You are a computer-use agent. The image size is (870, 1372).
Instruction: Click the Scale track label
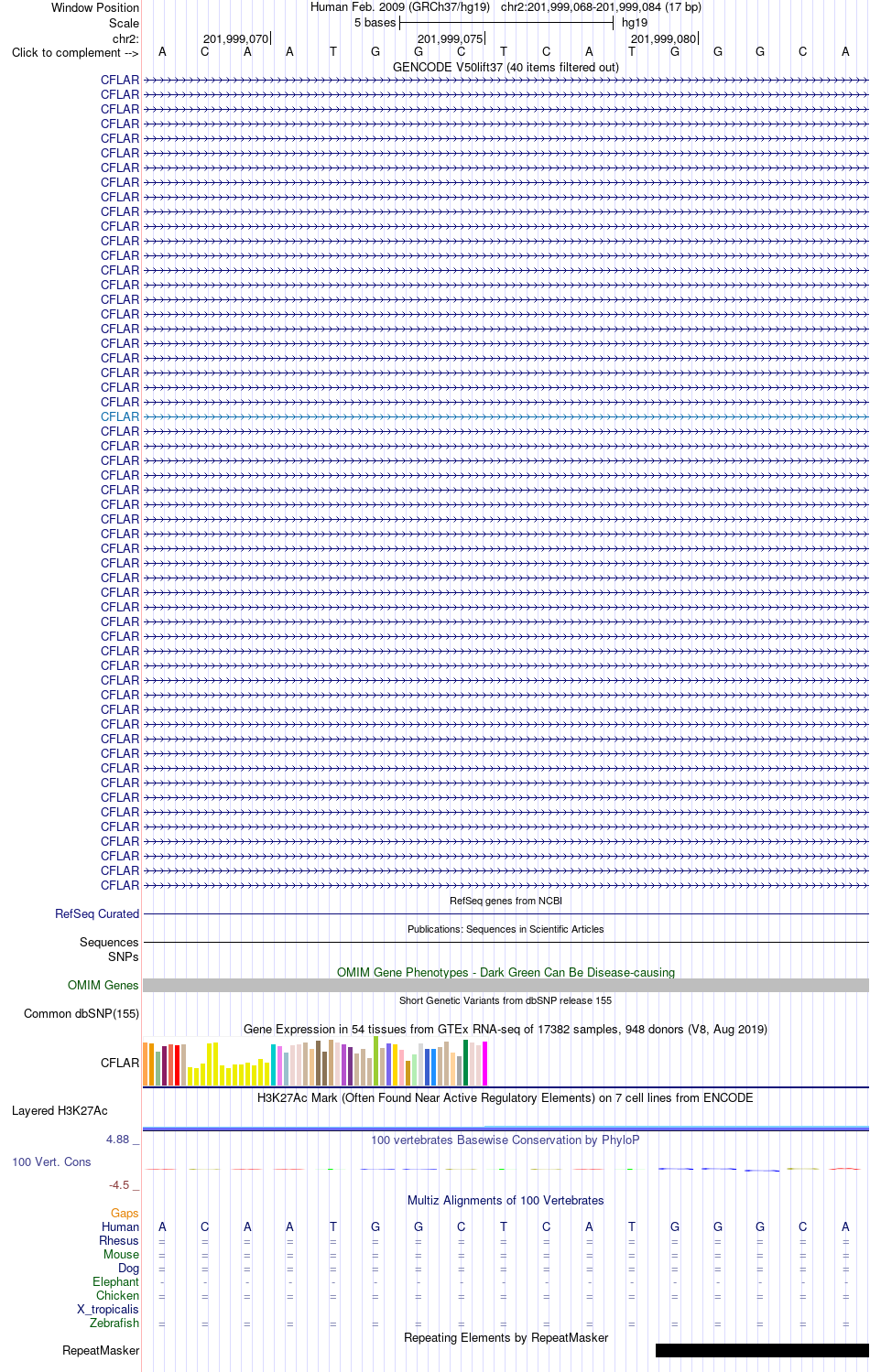pos(125,23)
